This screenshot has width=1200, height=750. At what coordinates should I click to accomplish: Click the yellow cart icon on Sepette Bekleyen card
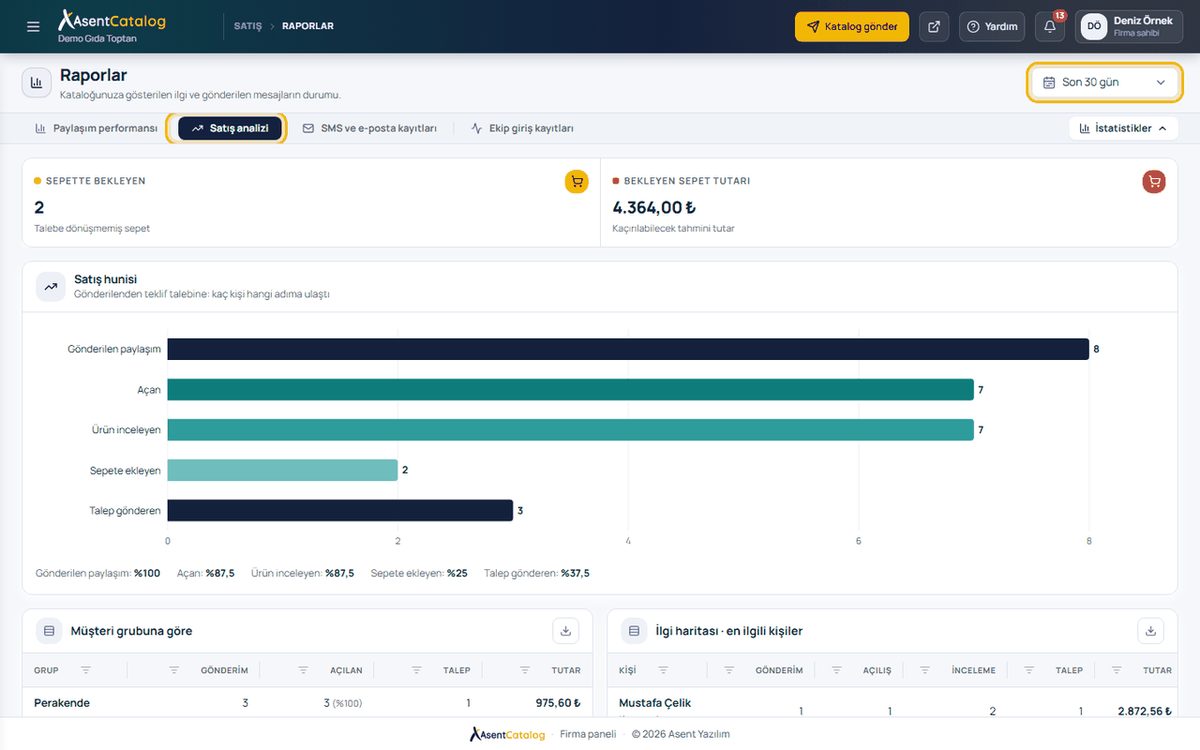577,182
